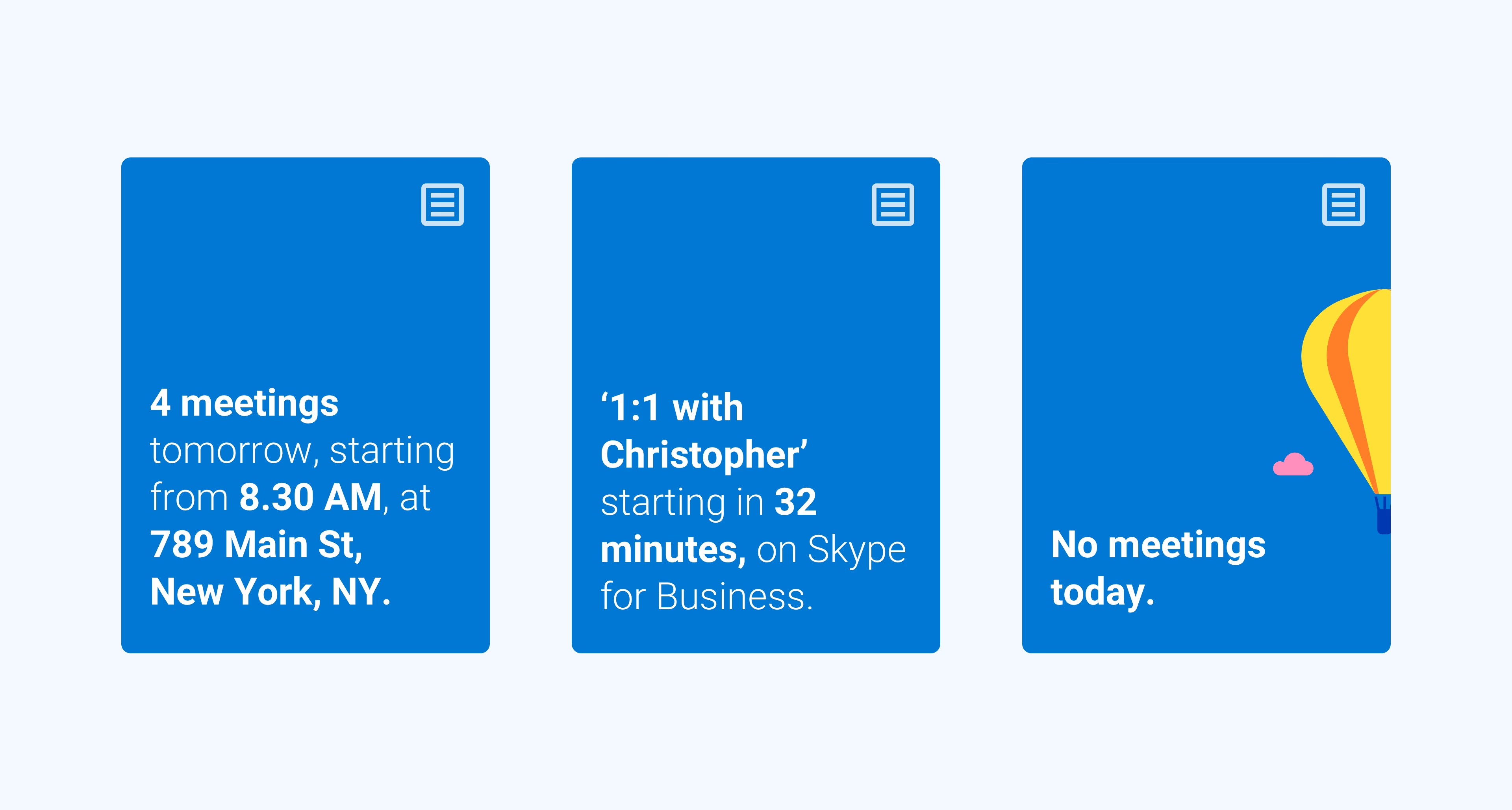Select the 'No meetings' heading
Viewport: 1512px width, 810px height.
click(x=1158, y=545)
